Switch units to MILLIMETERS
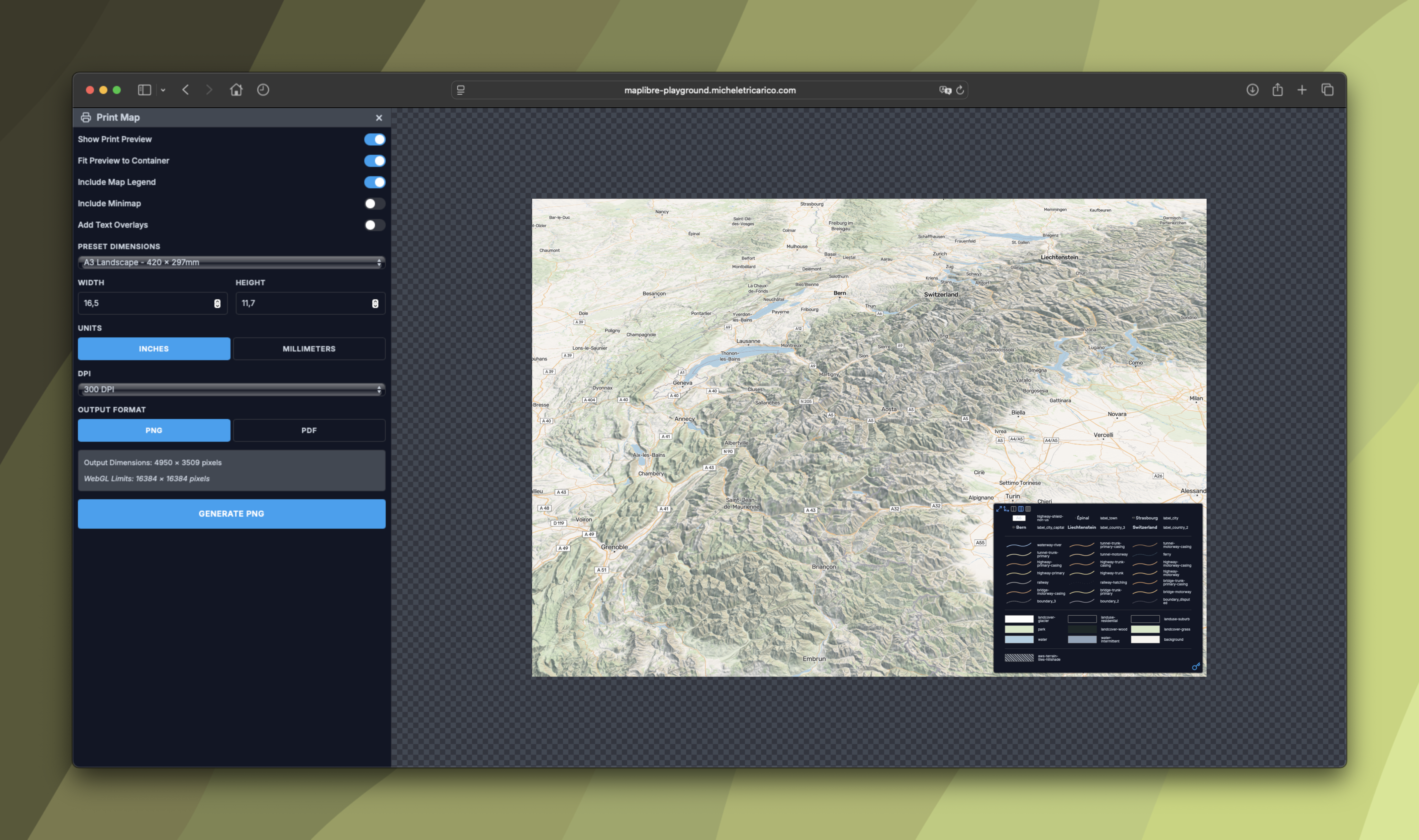 (x=309, y=349)
